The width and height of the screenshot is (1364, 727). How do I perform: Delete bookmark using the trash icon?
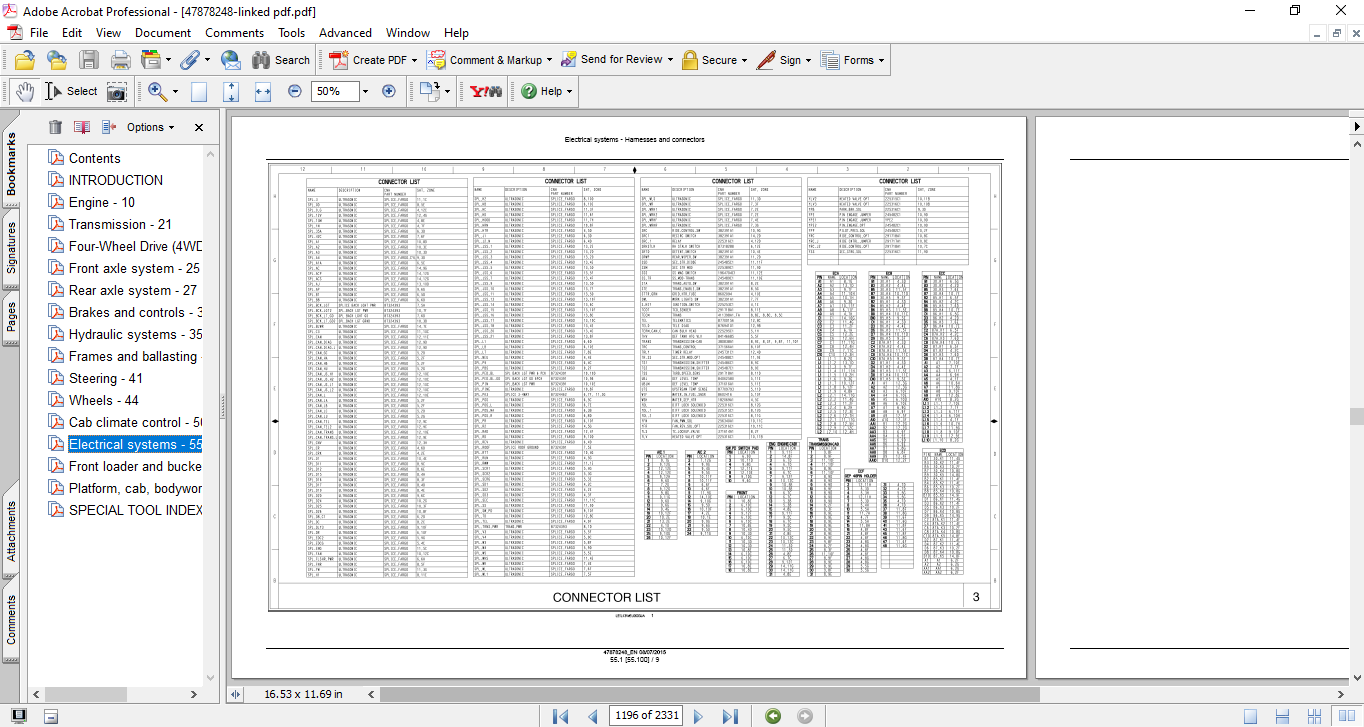pyautogui.click(x=55, y=127)
